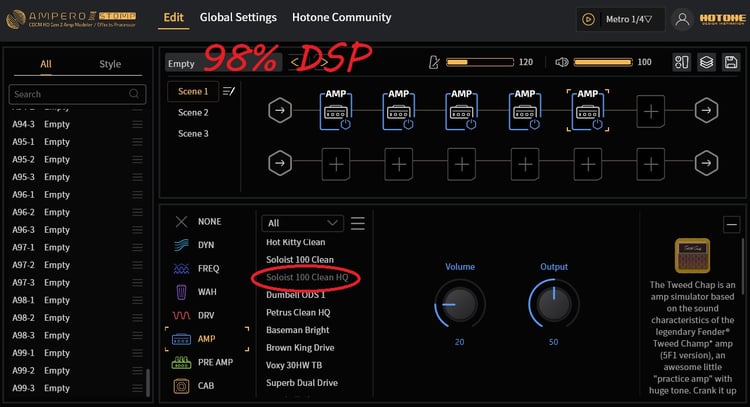Viewport: 750px width, 407px height.
Task: Open the All amp filter dropdown
Action: pyautogui.click(x=302, y=223)
